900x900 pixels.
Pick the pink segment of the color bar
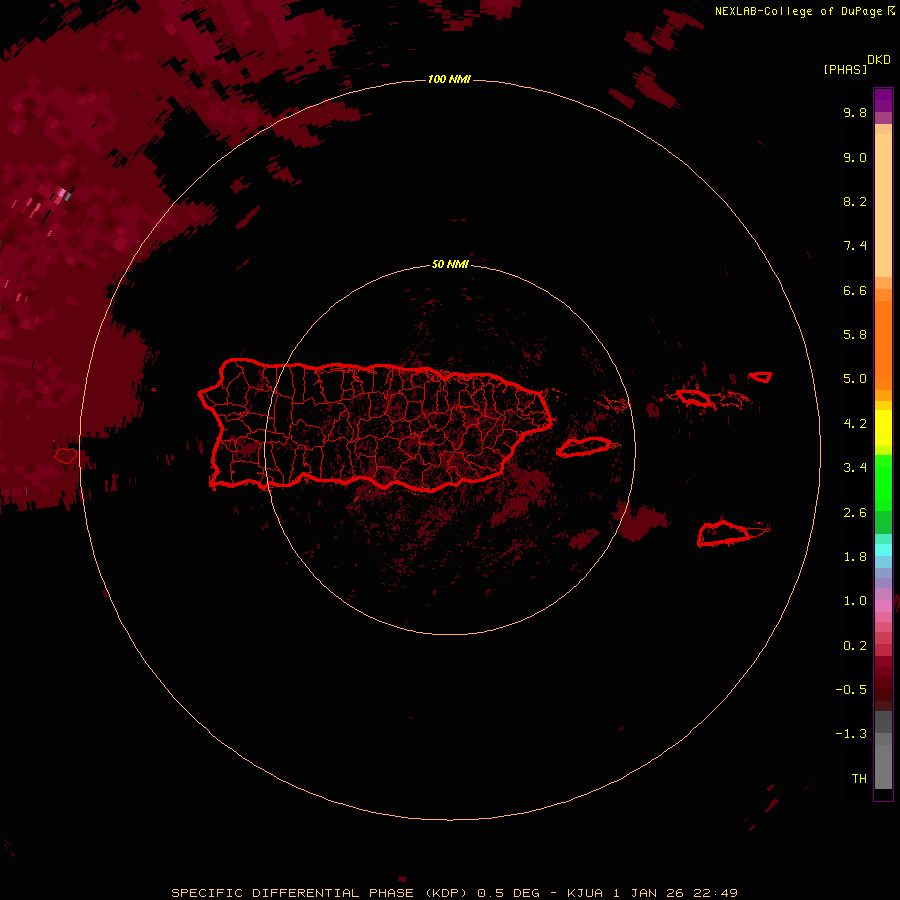pyautogui.click(x=883, y=606)
